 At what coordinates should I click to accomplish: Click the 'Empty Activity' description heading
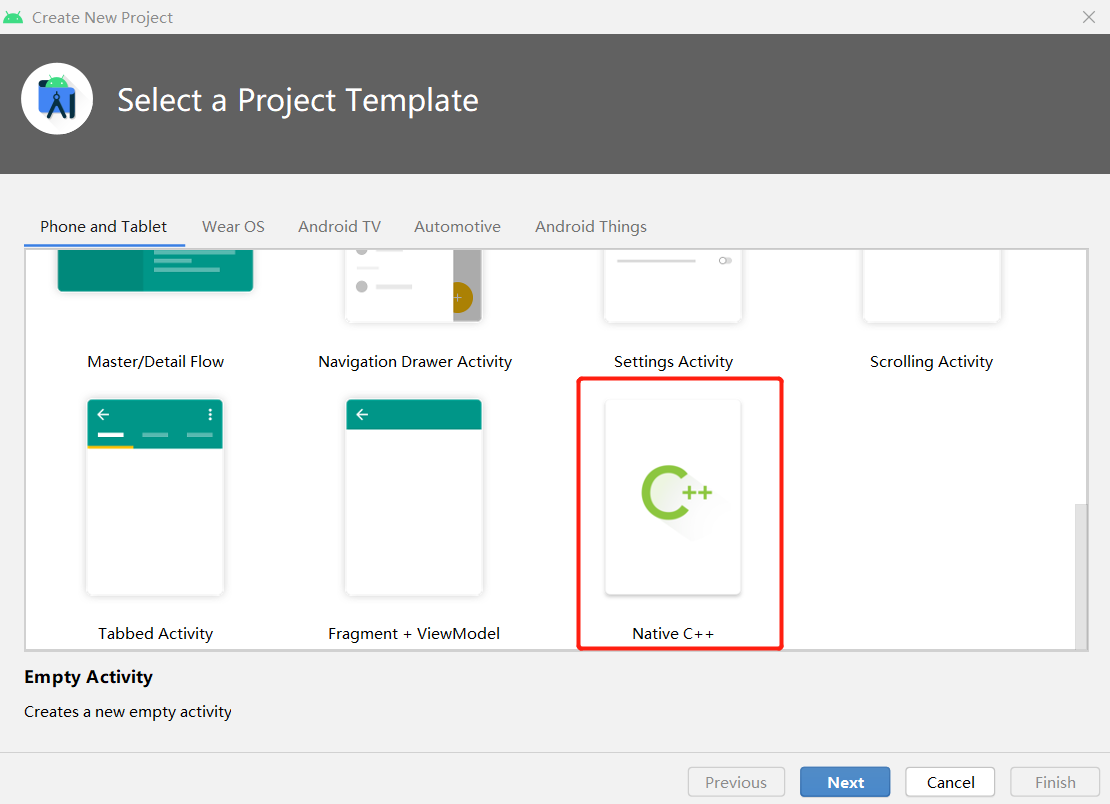click(x=88, y=677)
